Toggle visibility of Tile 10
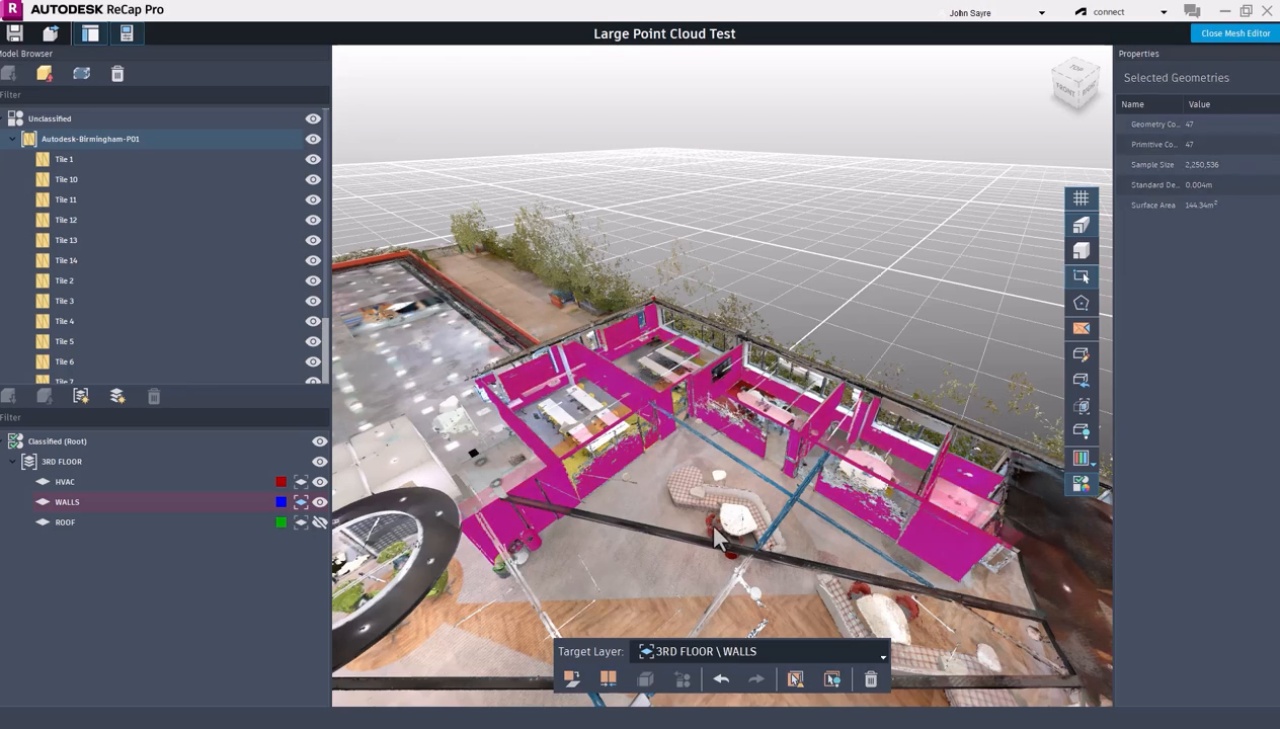Viewport: 1280px width, 729px height. [x=313, y=180]
